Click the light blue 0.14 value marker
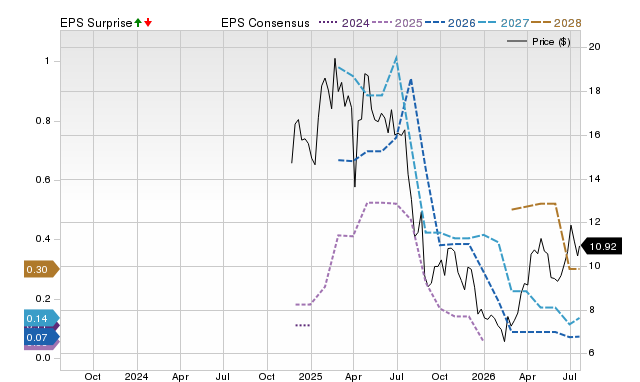Image resolution: width=640 pixels, height=382 pixels. tap(42, 318)
